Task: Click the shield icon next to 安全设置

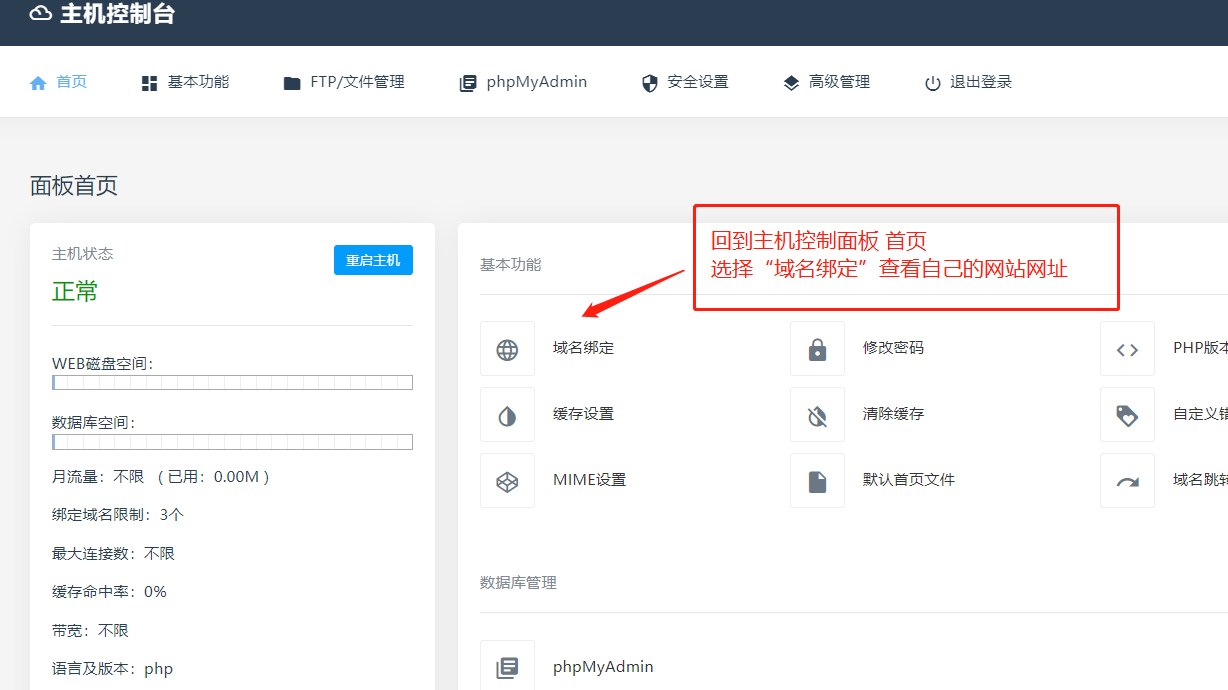Action: (649, 82)
